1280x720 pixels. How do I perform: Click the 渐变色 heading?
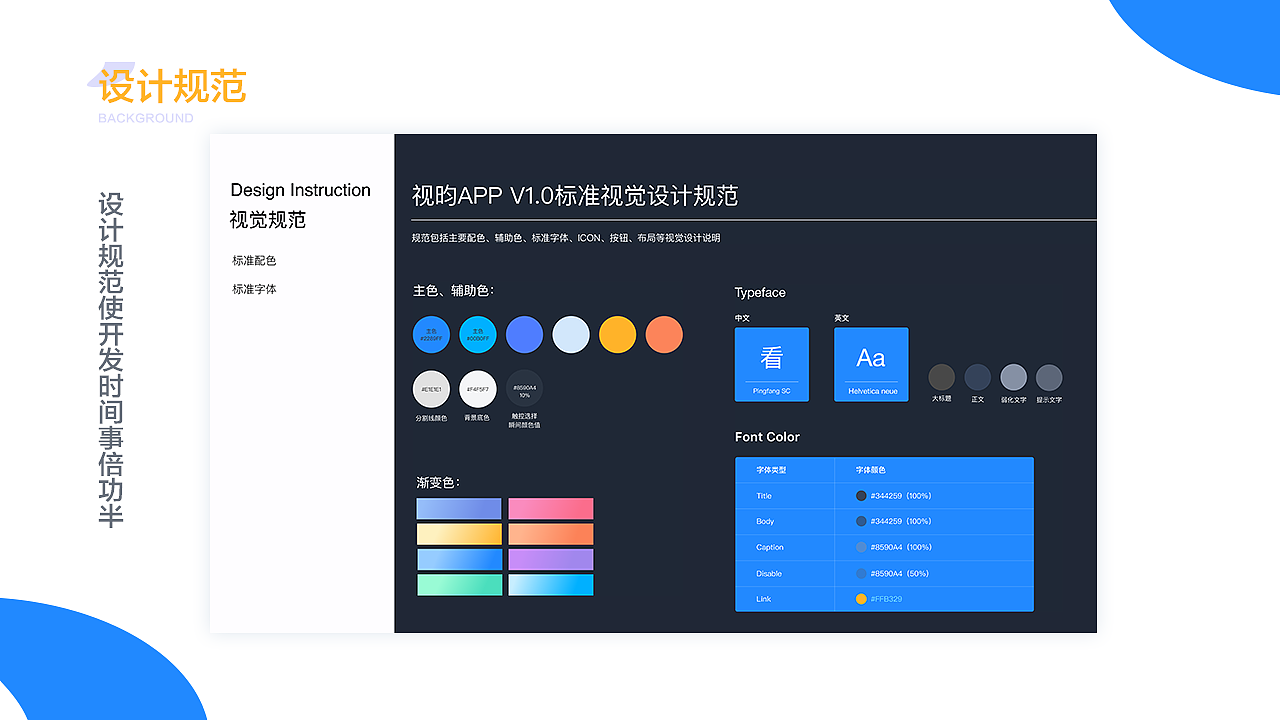(x=438, y=482)
